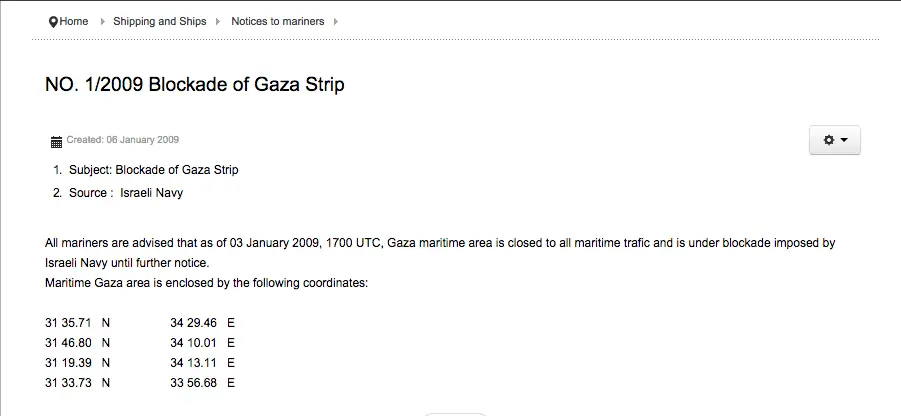Viewport: 901px width, 416px height.
Task: Go to the Home breadcrumb link
Action: pos(74,21)
